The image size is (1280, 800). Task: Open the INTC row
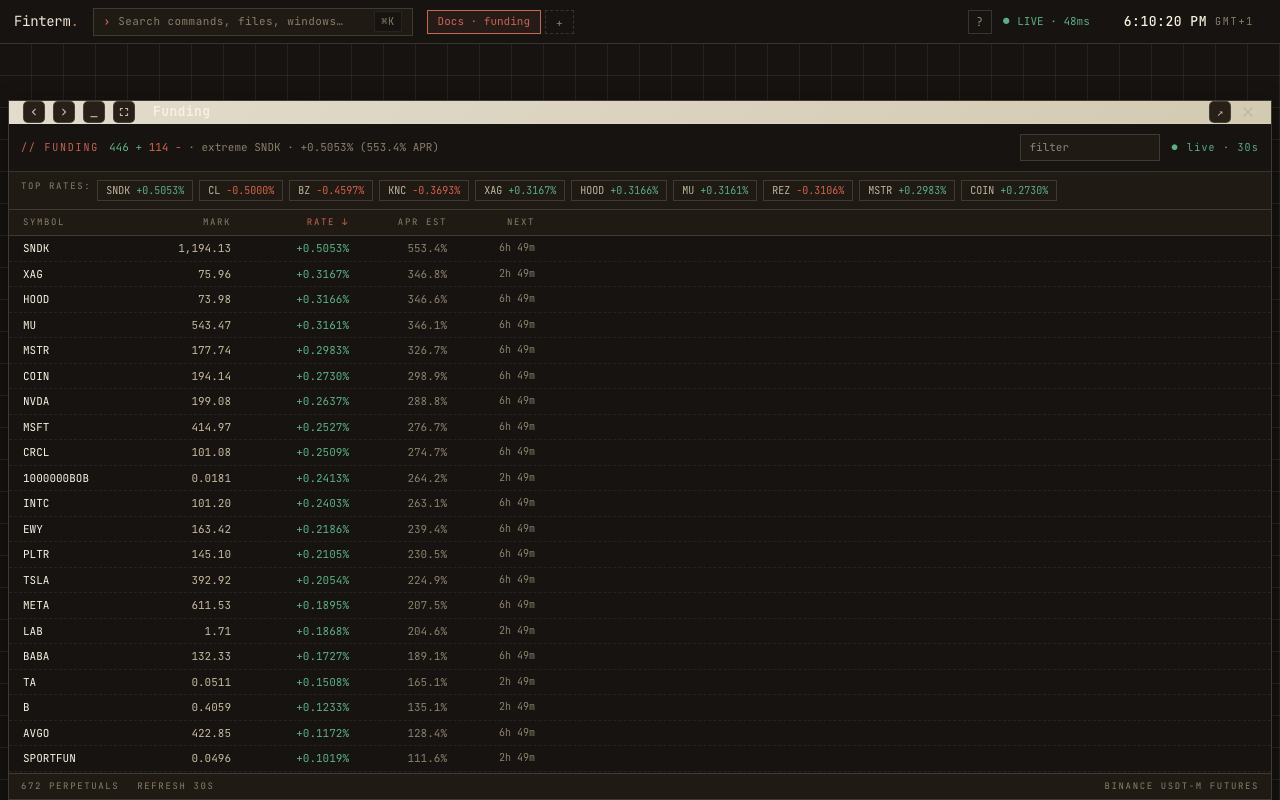[x=640, y=504]
